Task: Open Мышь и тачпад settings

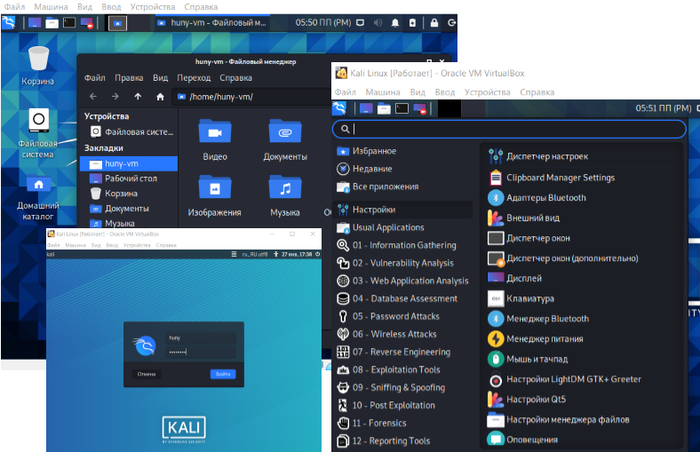Action: coord(583,359)
